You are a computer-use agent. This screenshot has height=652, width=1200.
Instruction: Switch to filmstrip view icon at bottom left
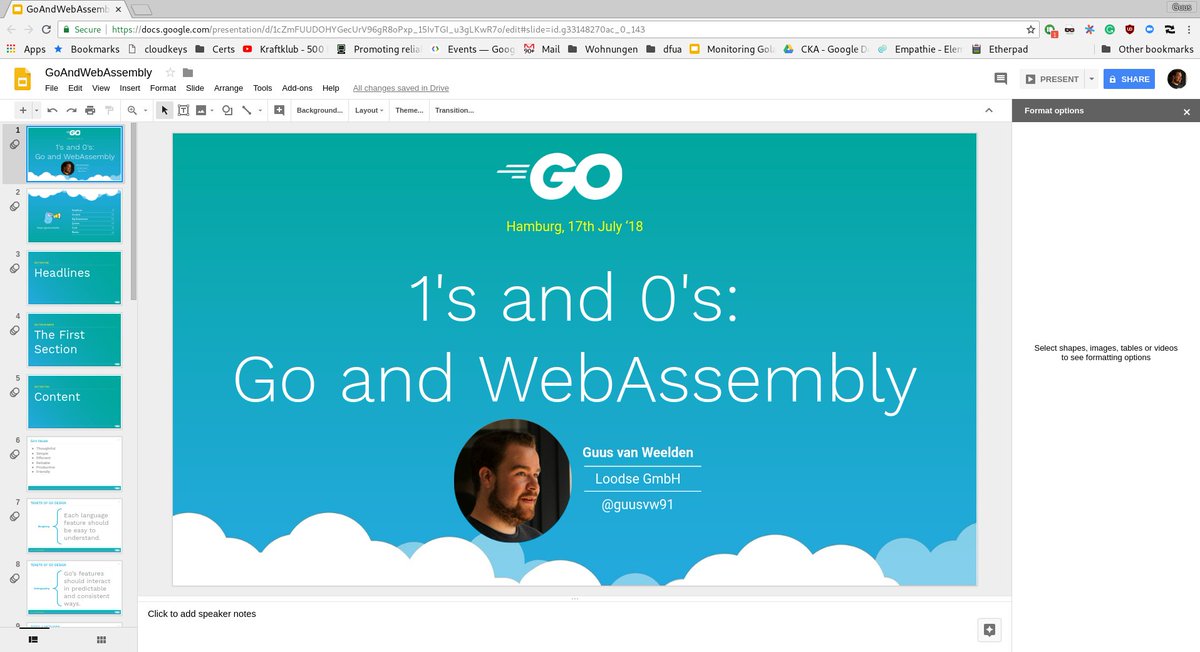pyautogui.click(x=33, y=639)
